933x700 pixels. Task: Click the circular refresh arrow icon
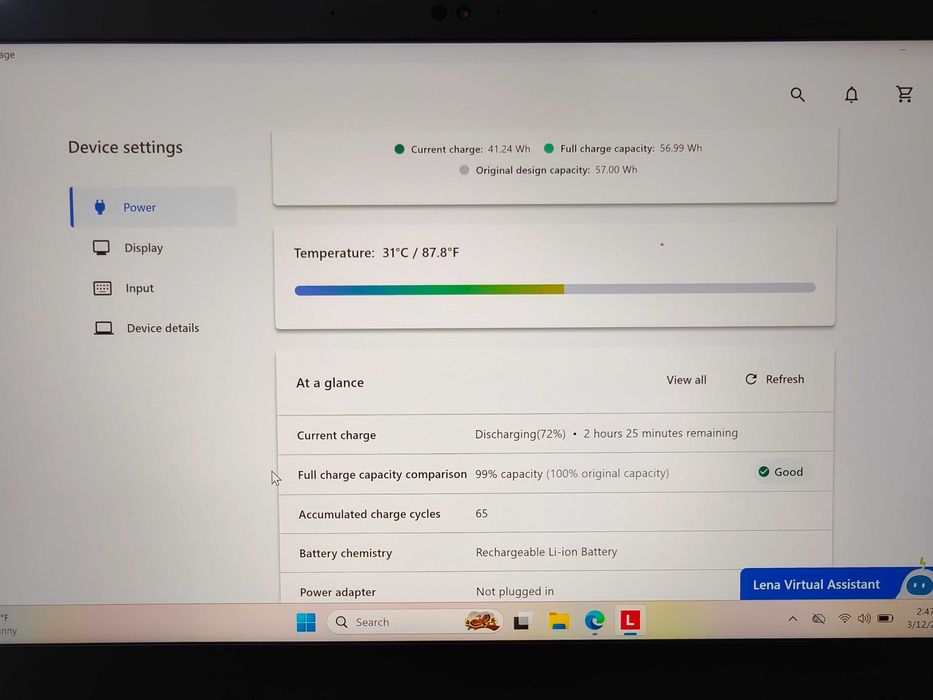[x=751, y=379]
